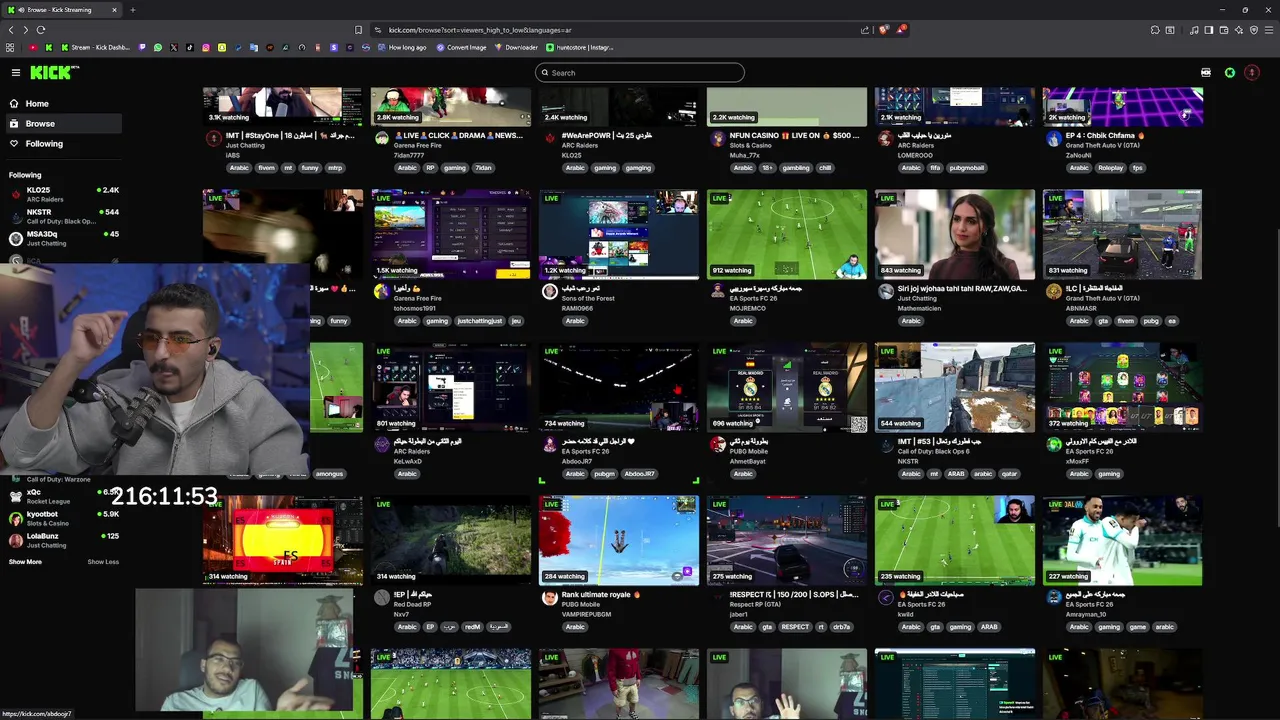Open the Brave VPN shield icon

coord(1254,30)
